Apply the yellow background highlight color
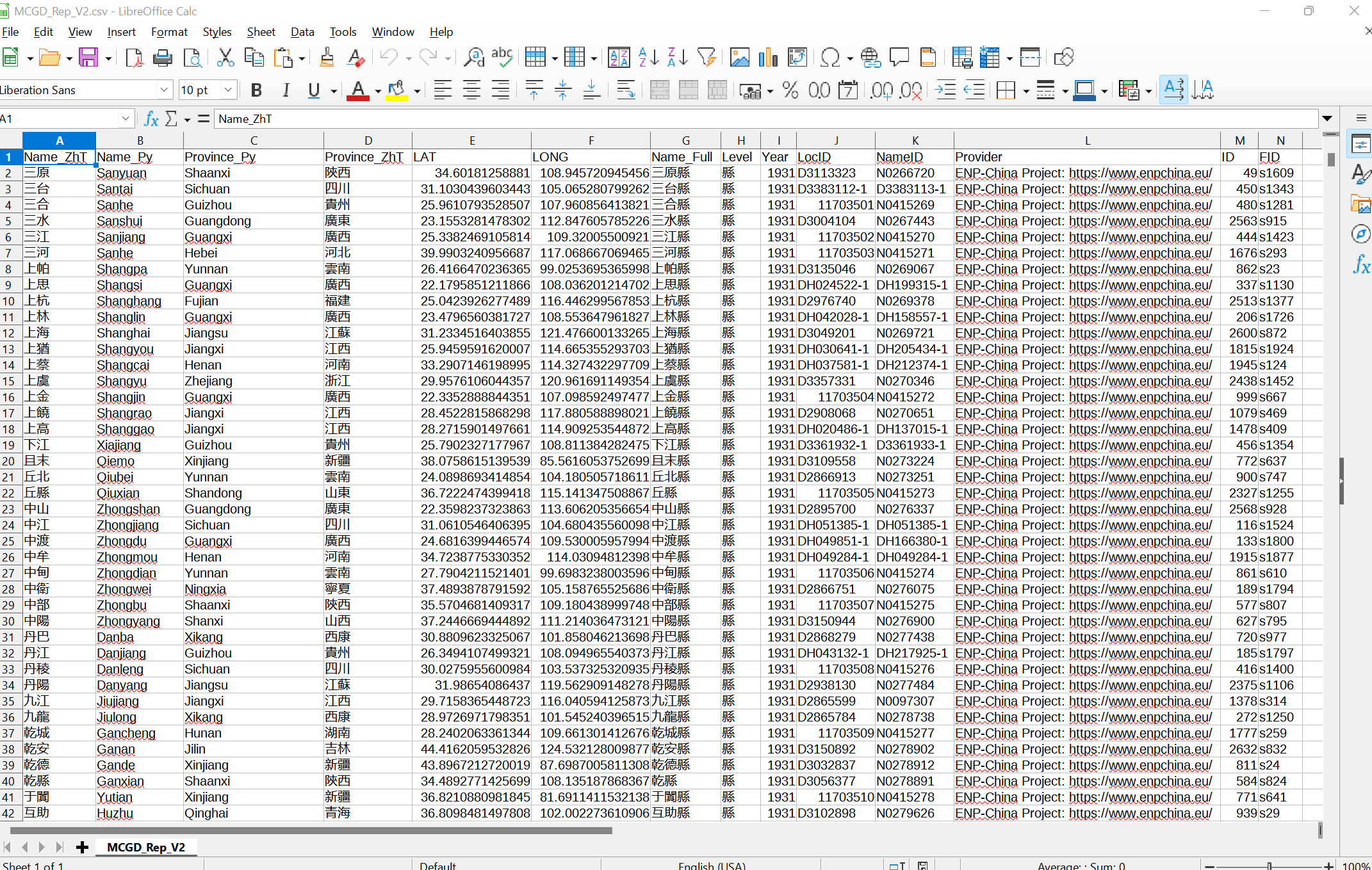 click(x=397, y=90)
